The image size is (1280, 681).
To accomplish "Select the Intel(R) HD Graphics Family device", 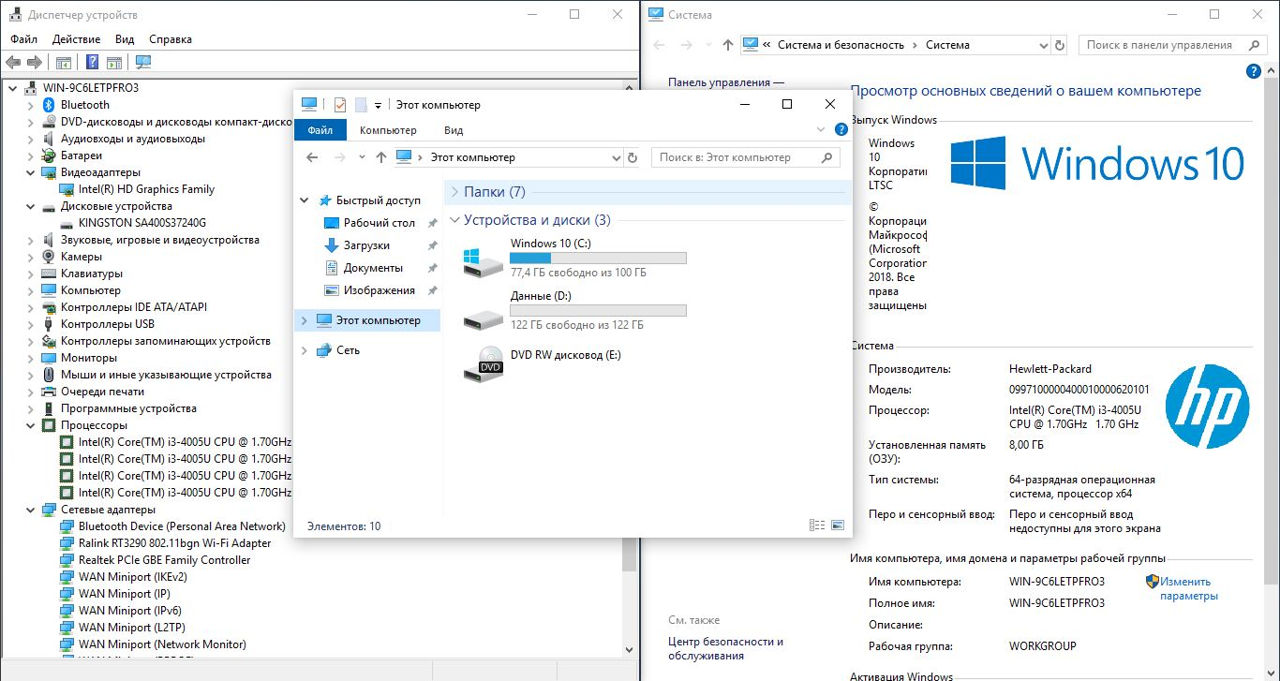I will [146, 189].
